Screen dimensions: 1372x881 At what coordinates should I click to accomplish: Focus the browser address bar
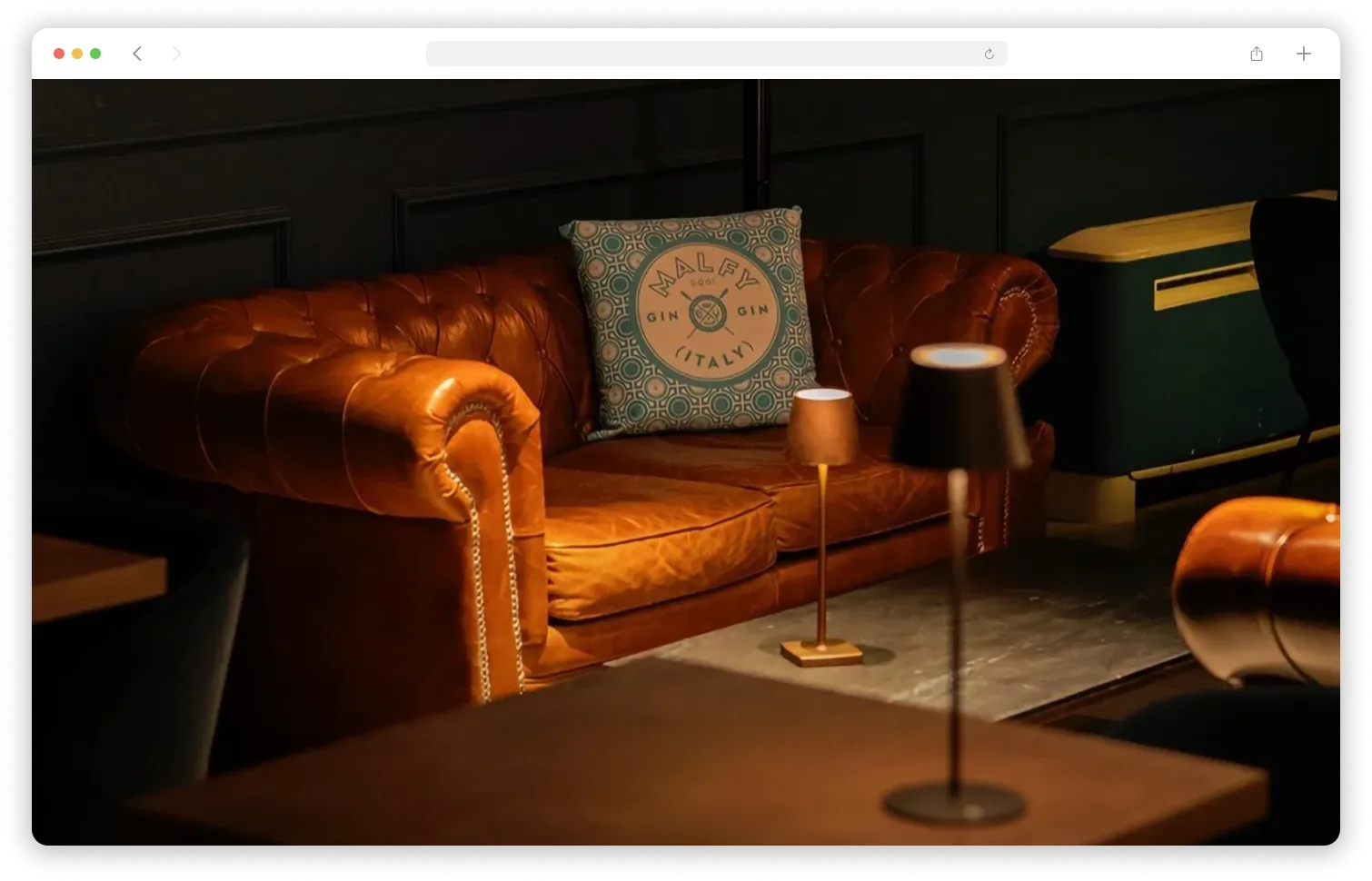[700, 54]
